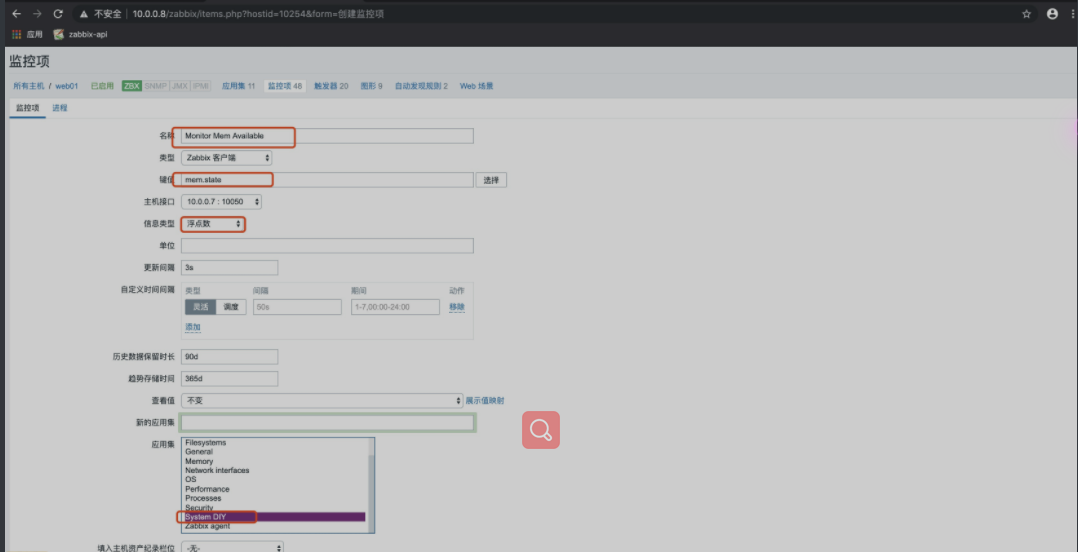1078x552 pixels.
Task: Click the 选择 key button
Action: (491, 180)
